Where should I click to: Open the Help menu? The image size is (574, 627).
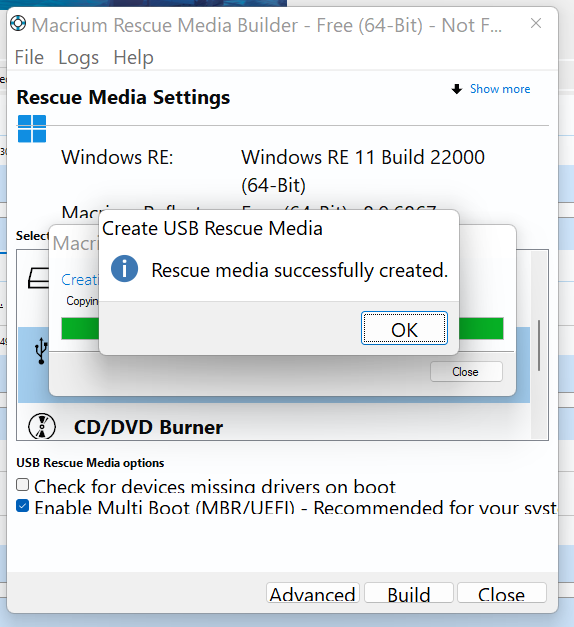click(x=134, y=57)
